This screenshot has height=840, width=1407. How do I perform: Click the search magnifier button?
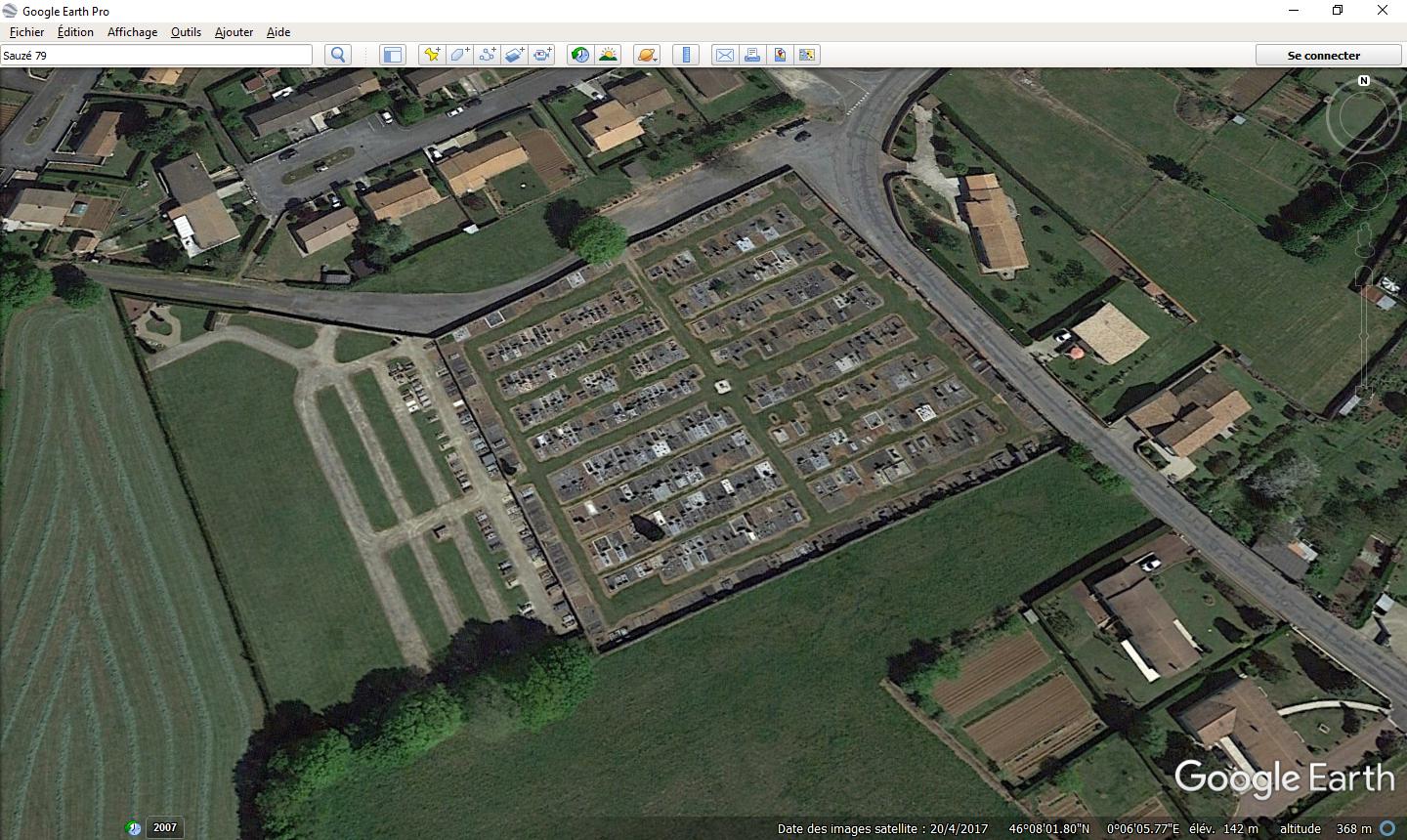tap(338, 55)
